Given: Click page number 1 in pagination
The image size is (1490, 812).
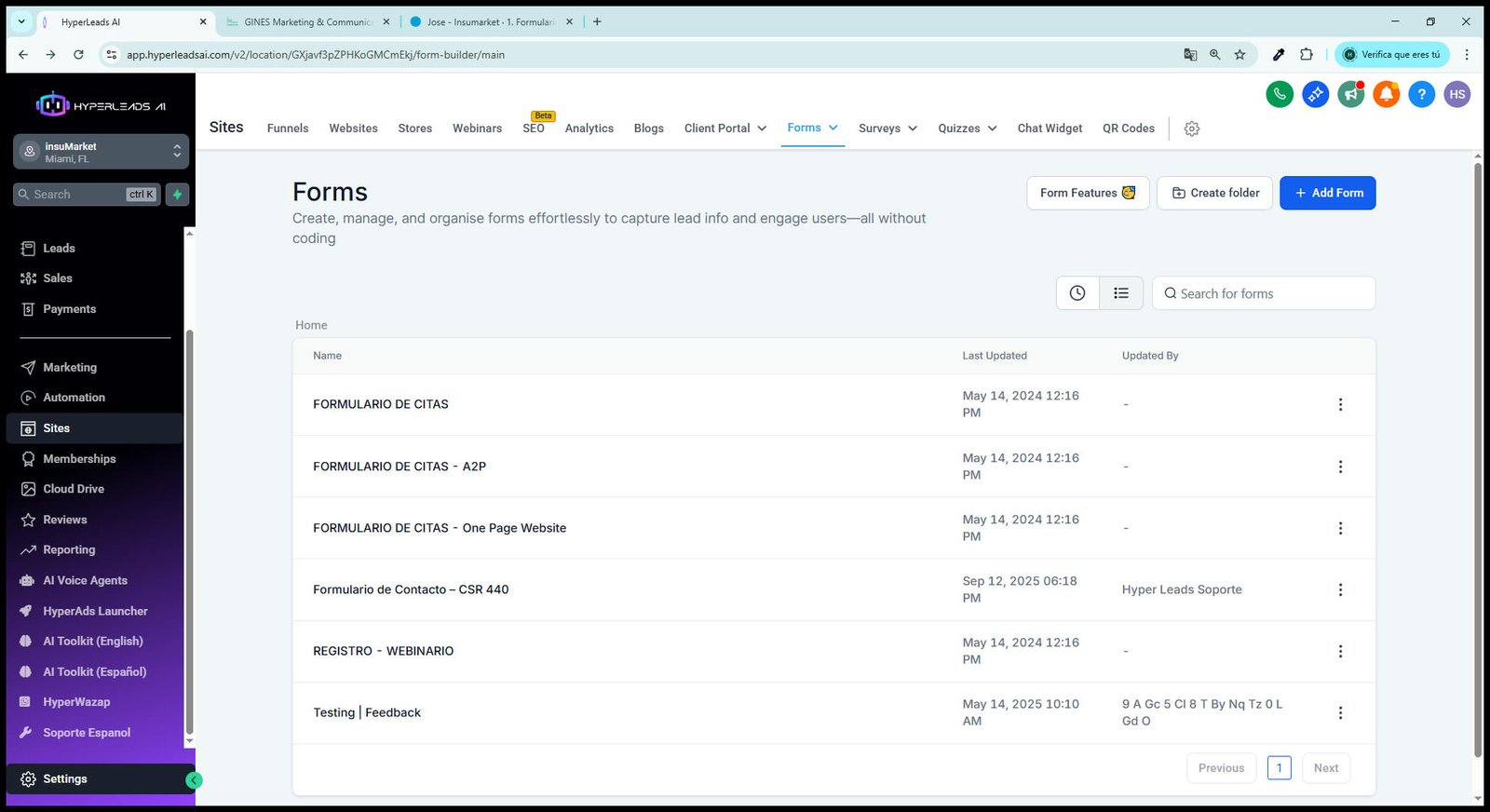Looking at the screenshot, I should (1280, 768).
